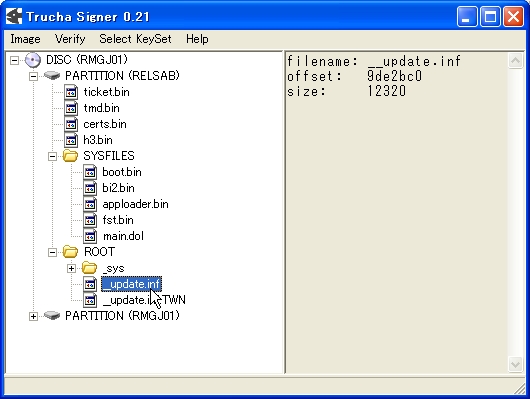Click the file icon beside boot.bin
Viewport: 530px width, 399px height.
pos(90,172)
